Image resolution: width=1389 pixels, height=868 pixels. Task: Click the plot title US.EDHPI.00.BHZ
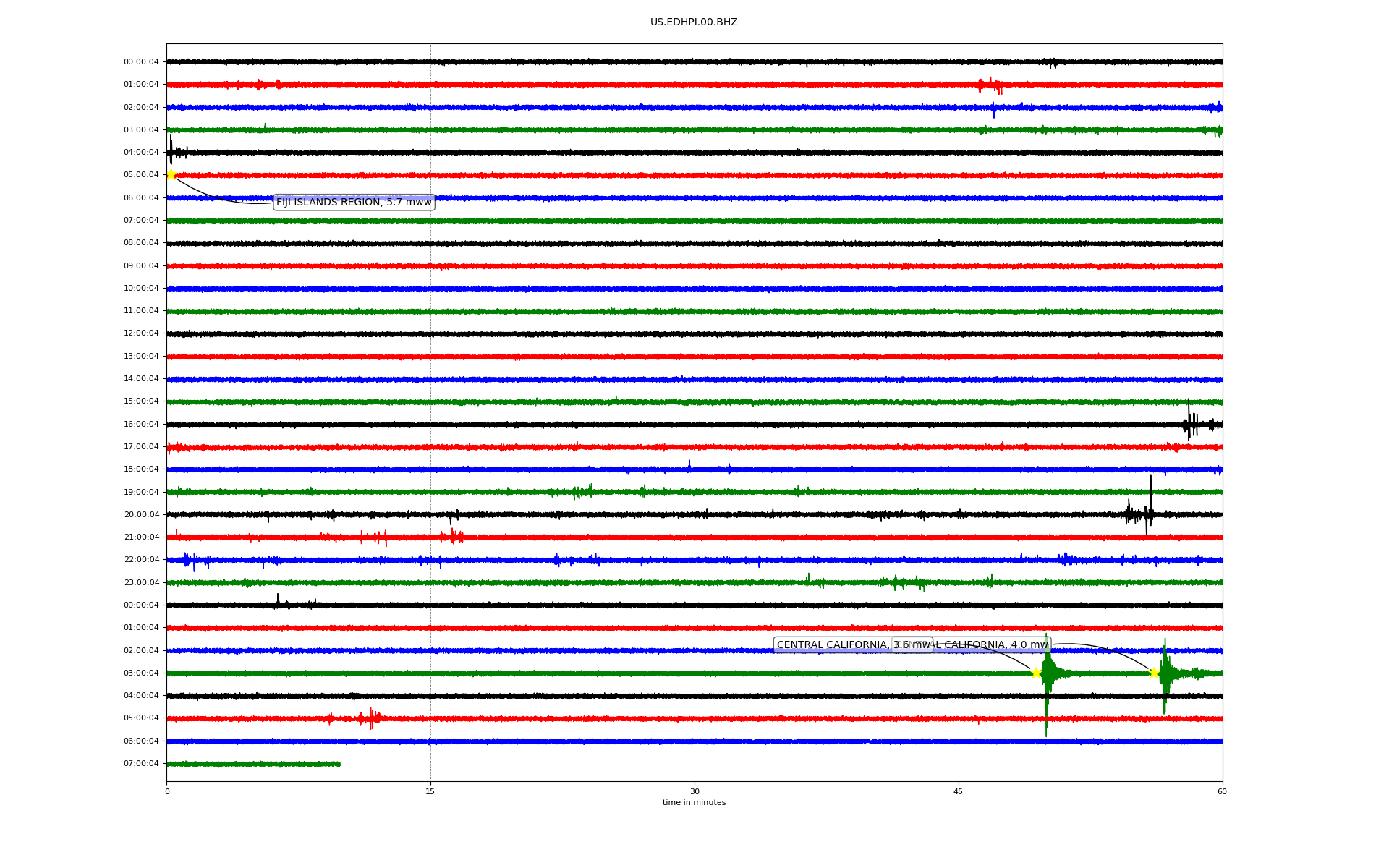point(693,22)
